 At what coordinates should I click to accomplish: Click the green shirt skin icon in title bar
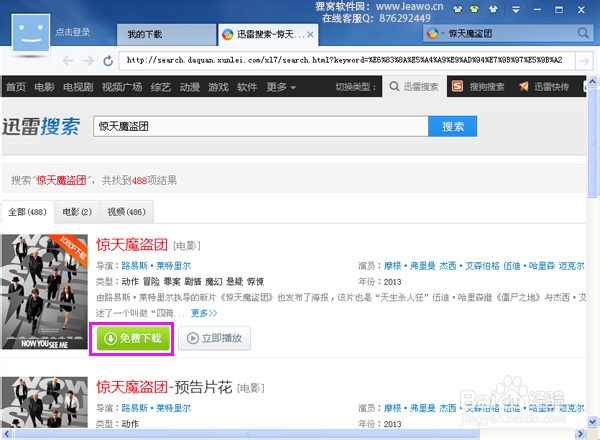[474, 9]
